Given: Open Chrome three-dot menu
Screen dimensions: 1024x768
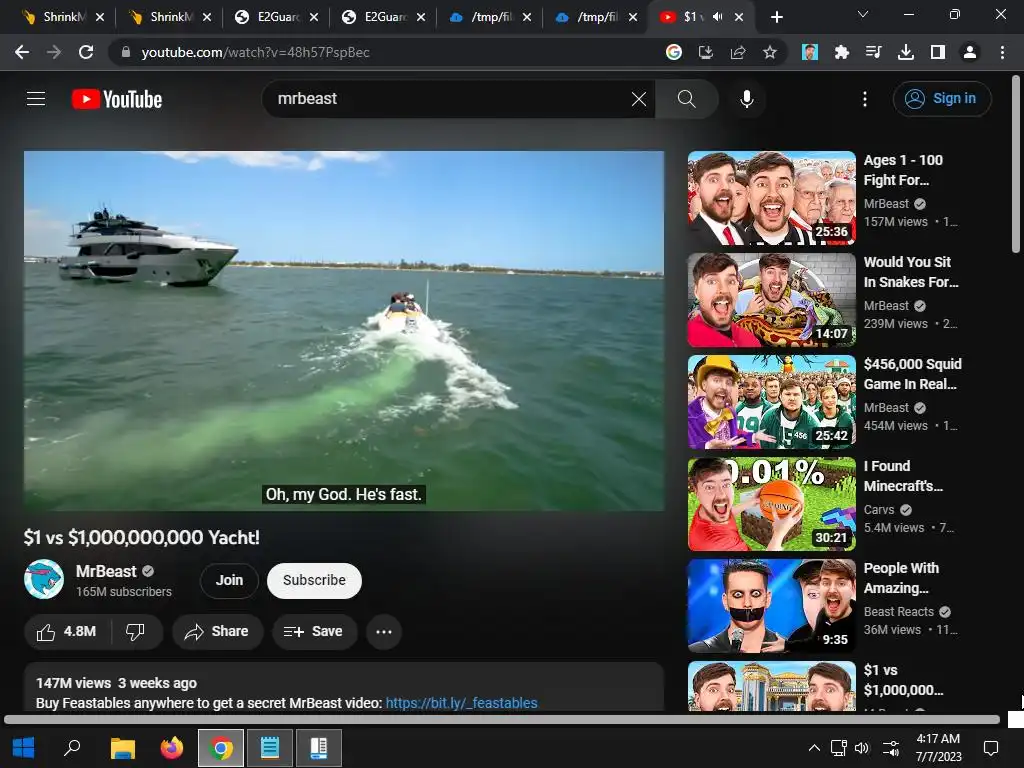Looking at the screenshot, I should pos(1002,52).
